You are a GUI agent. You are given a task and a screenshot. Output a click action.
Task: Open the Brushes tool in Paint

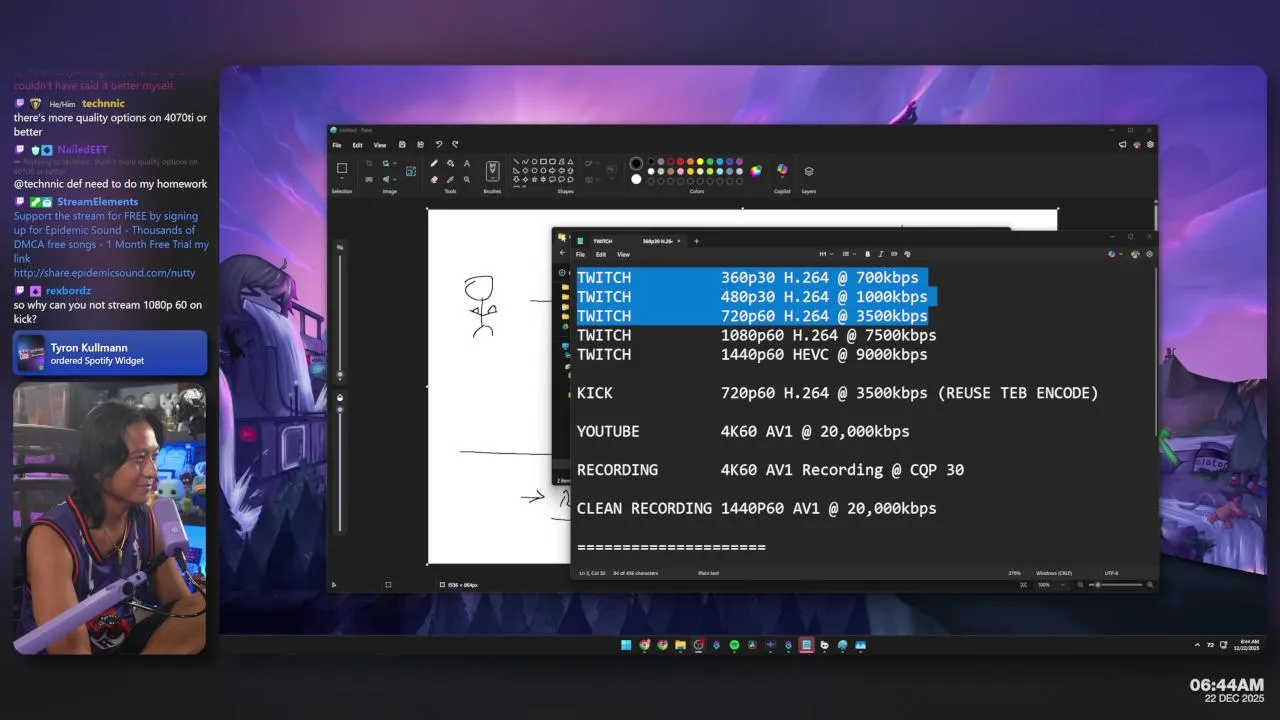click(492, 171)
